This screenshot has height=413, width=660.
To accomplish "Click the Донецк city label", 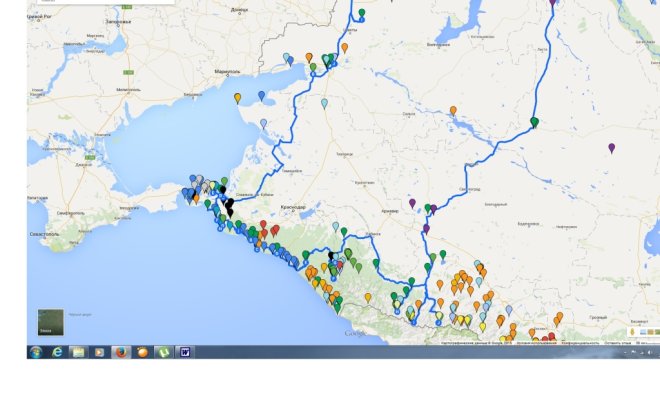I will pos(240,10).
